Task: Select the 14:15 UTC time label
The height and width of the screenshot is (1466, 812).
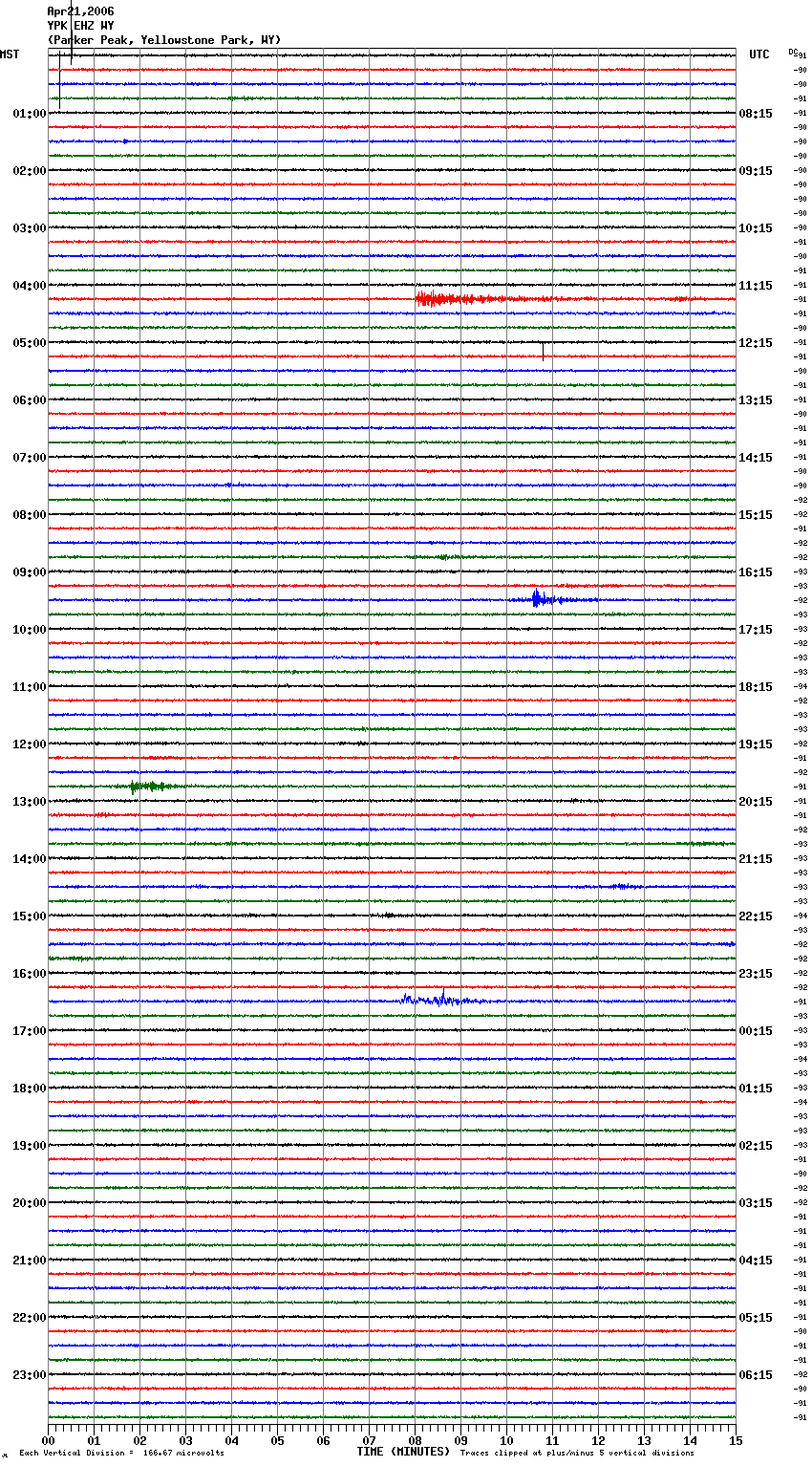Action: click(x=756, y=458)
